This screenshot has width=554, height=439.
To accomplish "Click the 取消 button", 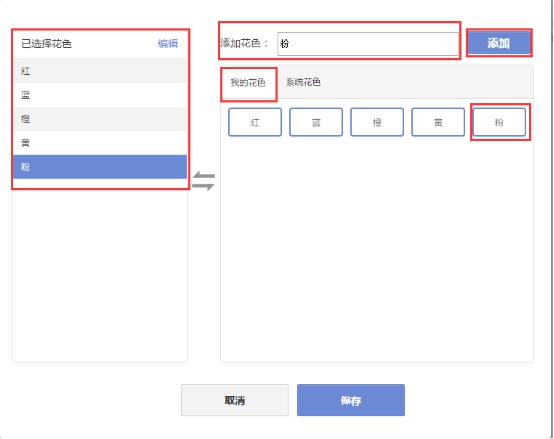I will coord(235,400).
